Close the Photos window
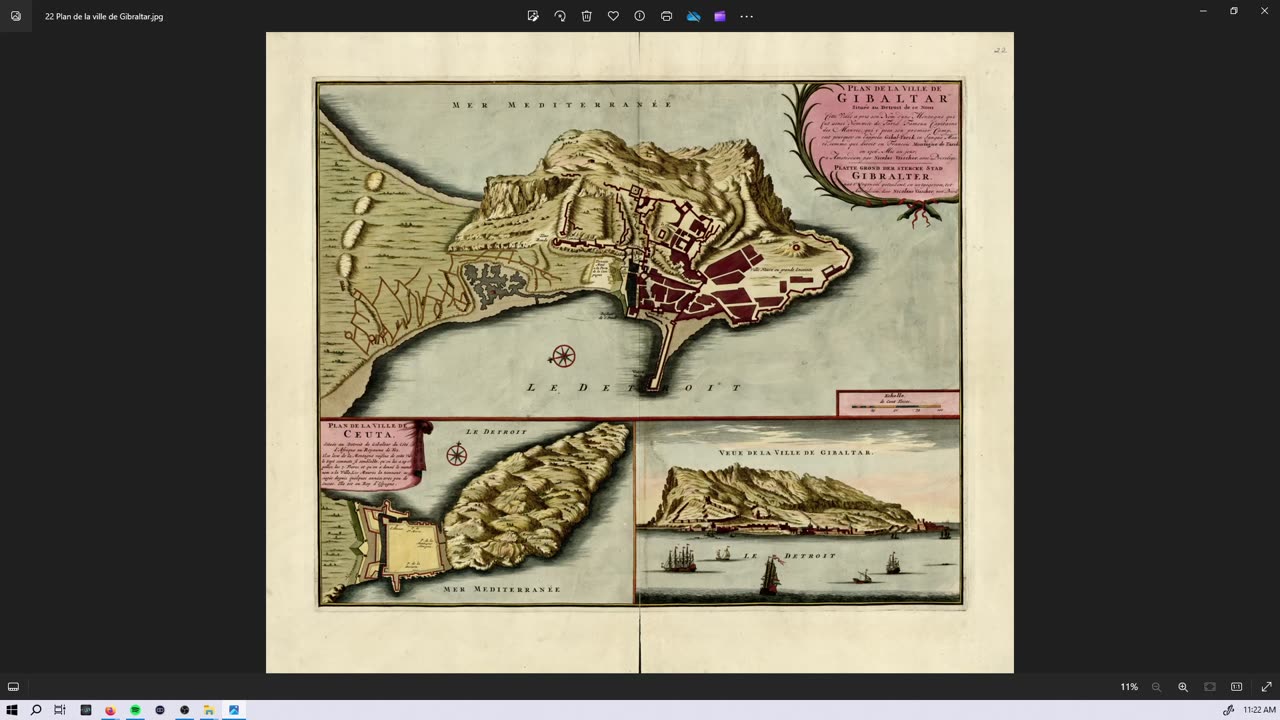 tap(1264, 10)
